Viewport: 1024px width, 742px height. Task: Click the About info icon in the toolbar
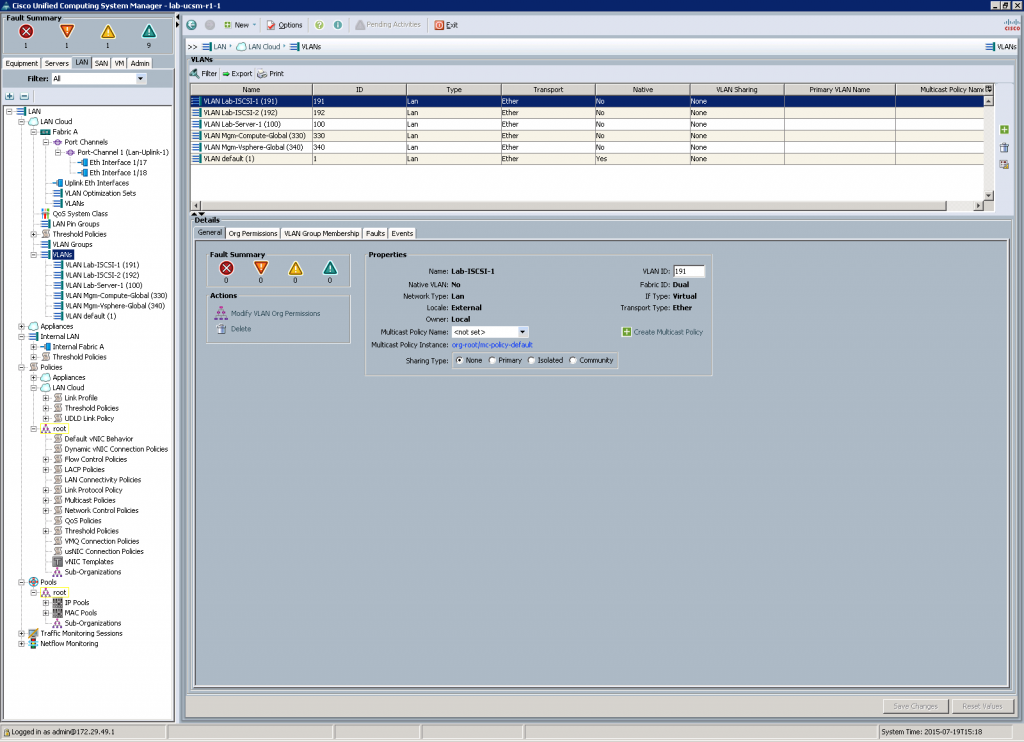click(x=338, y=25)
